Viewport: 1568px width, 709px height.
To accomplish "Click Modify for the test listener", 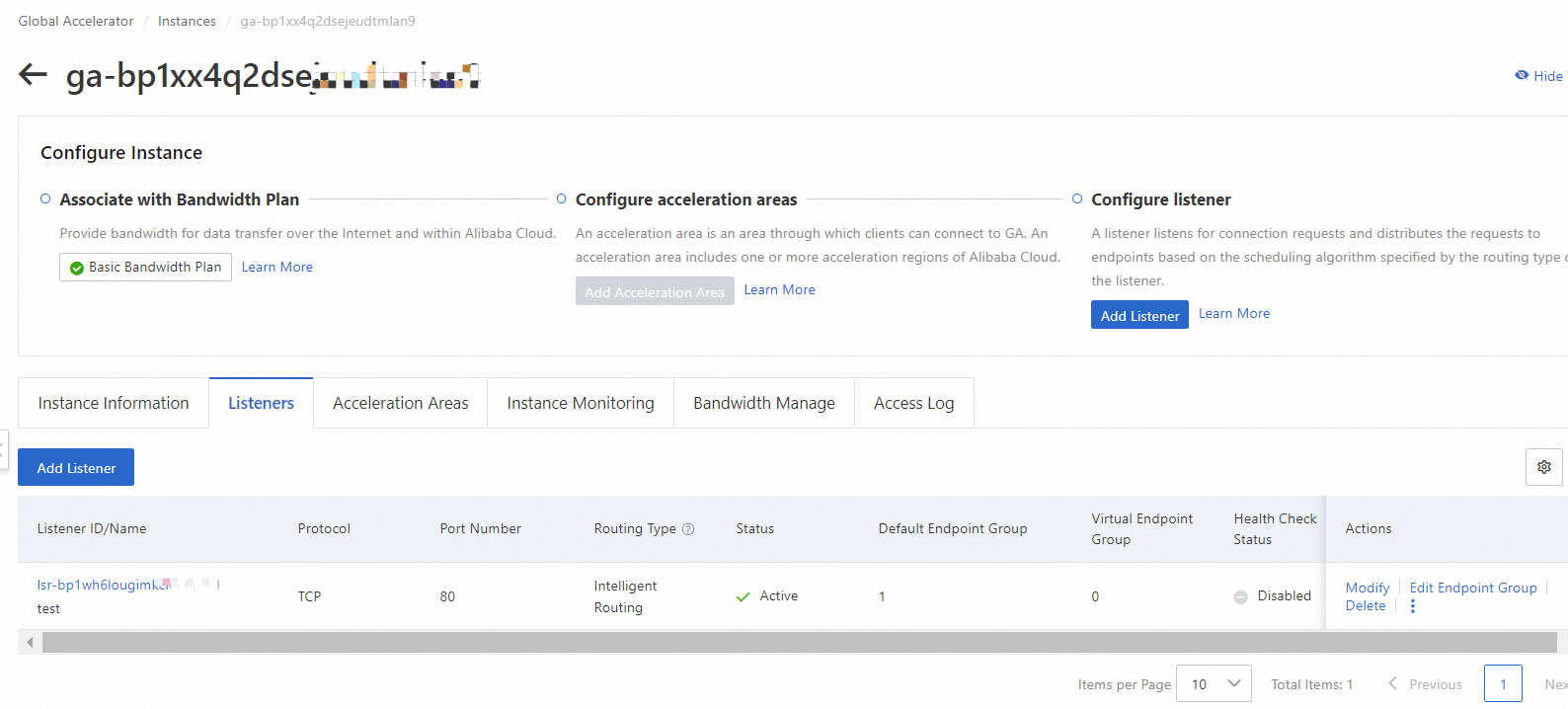I will pos(1367,588).
